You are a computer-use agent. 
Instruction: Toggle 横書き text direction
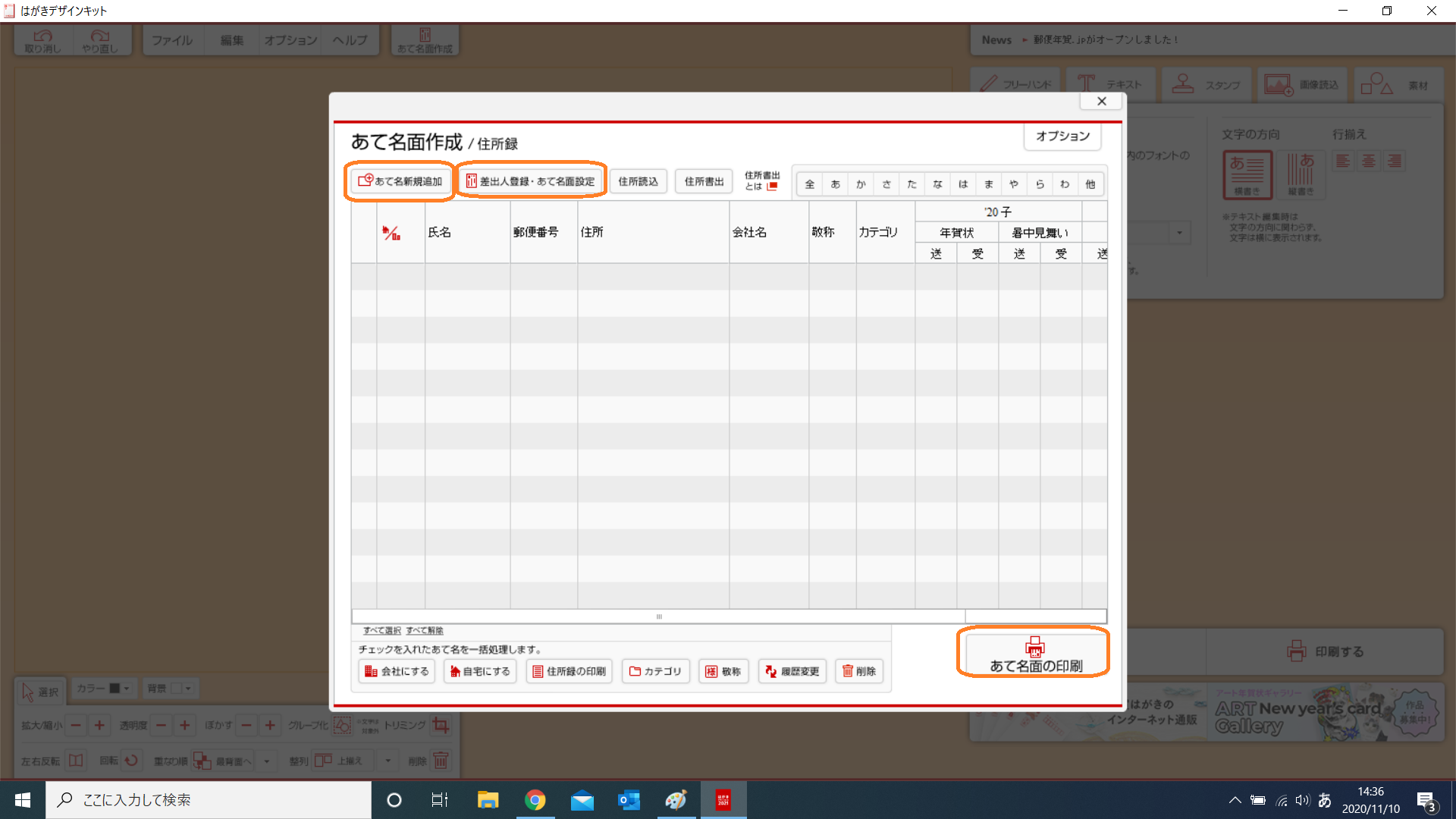click(1247, 174)
